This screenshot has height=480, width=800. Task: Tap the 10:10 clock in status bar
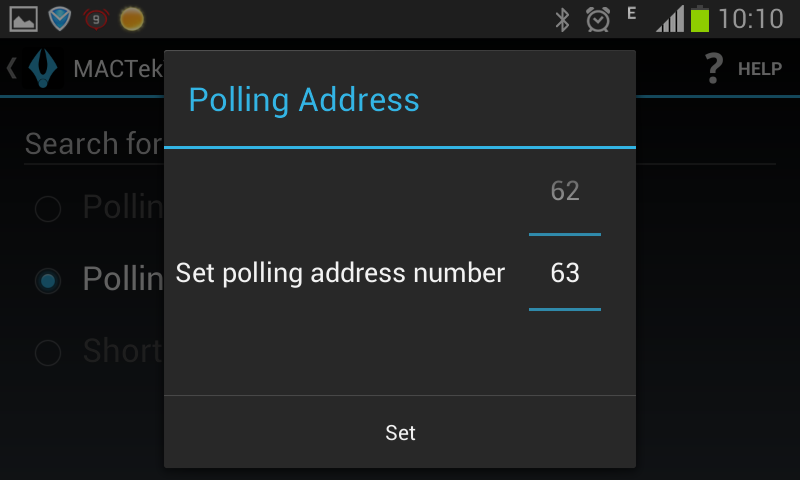pyautogui.click(x=751, y=18)
